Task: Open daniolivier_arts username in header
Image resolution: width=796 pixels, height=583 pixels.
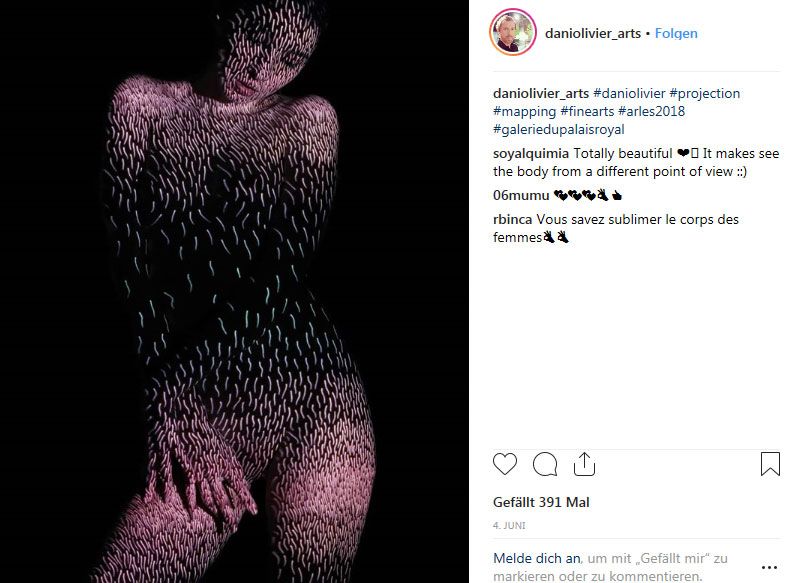Action: click(x=592, y=34)
